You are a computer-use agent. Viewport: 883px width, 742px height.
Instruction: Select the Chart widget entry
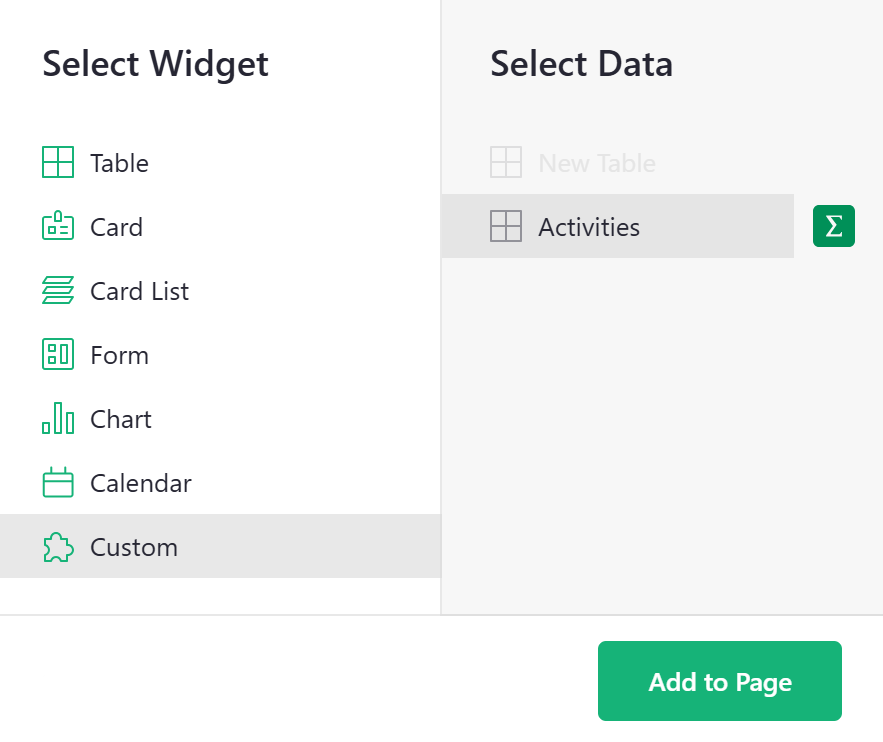pyautogui.click(x=121, y=419)
